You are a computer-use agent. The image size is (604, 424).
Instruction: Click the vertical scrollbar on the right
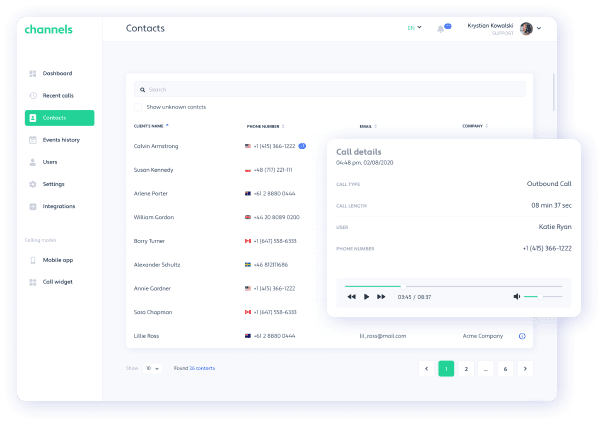coord(554,92)
